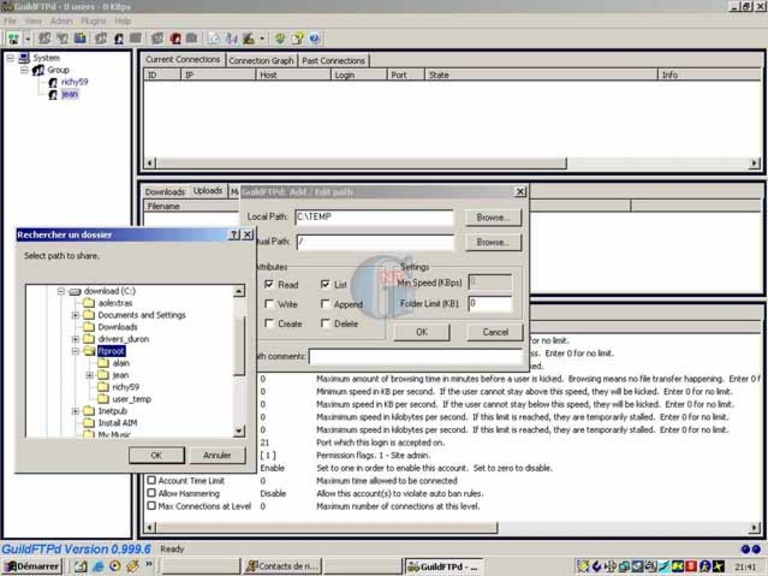
Task: Enable the Write attribute checkbox
Action: coord(269,304)
